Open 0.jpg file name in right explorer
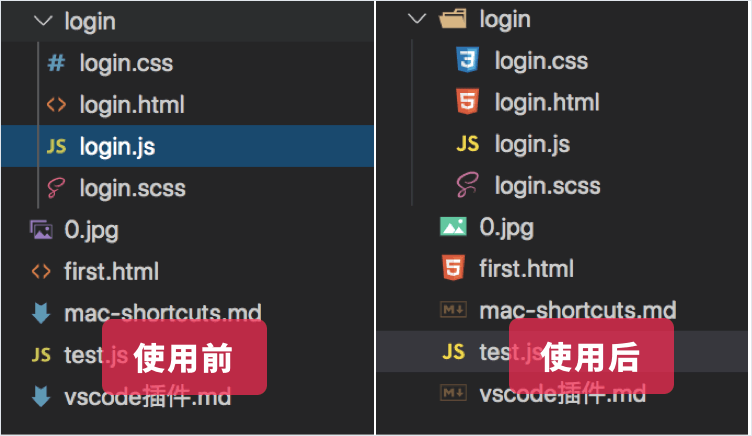Screen dimensions: 752x436 (506, 228)
